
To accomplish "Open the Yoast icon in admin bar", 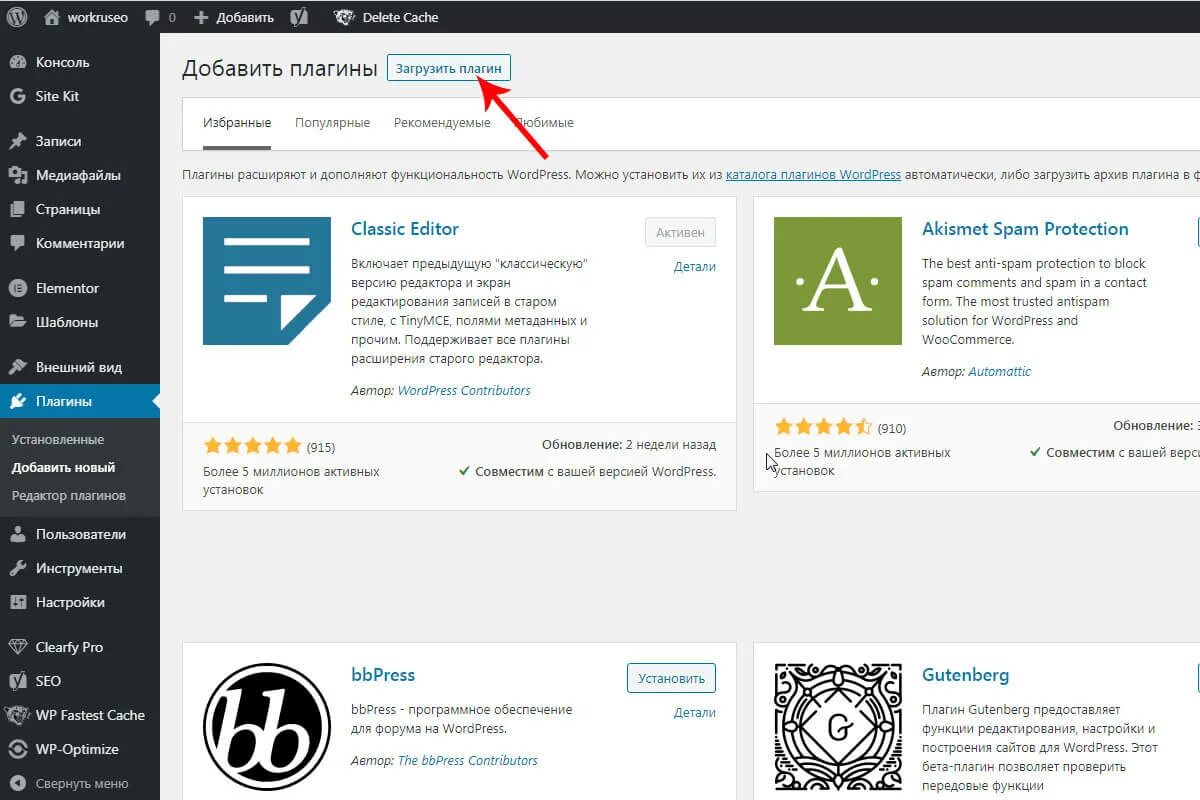I will (298, 17).
